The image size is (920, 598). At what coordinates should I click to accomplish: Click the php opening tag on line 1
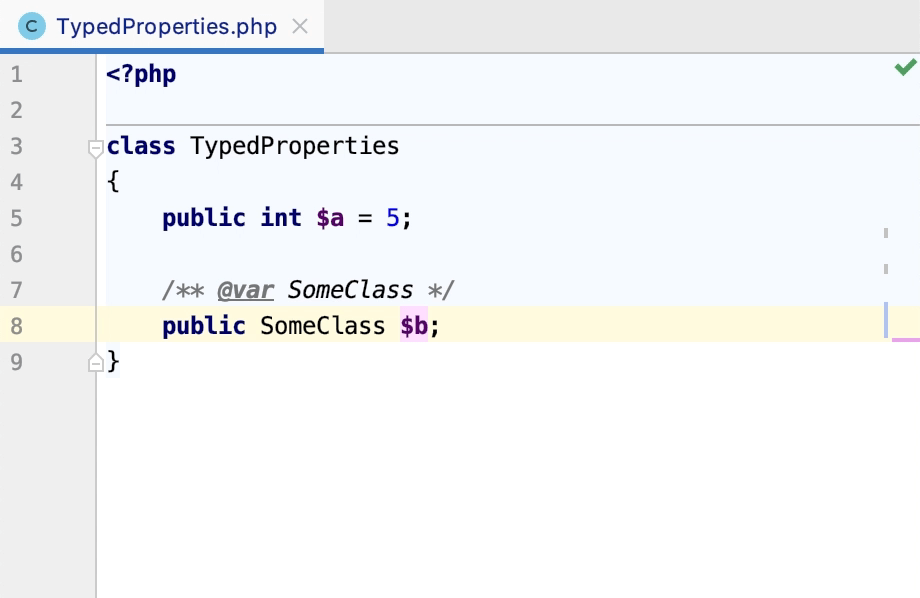[x=140, y=73]
